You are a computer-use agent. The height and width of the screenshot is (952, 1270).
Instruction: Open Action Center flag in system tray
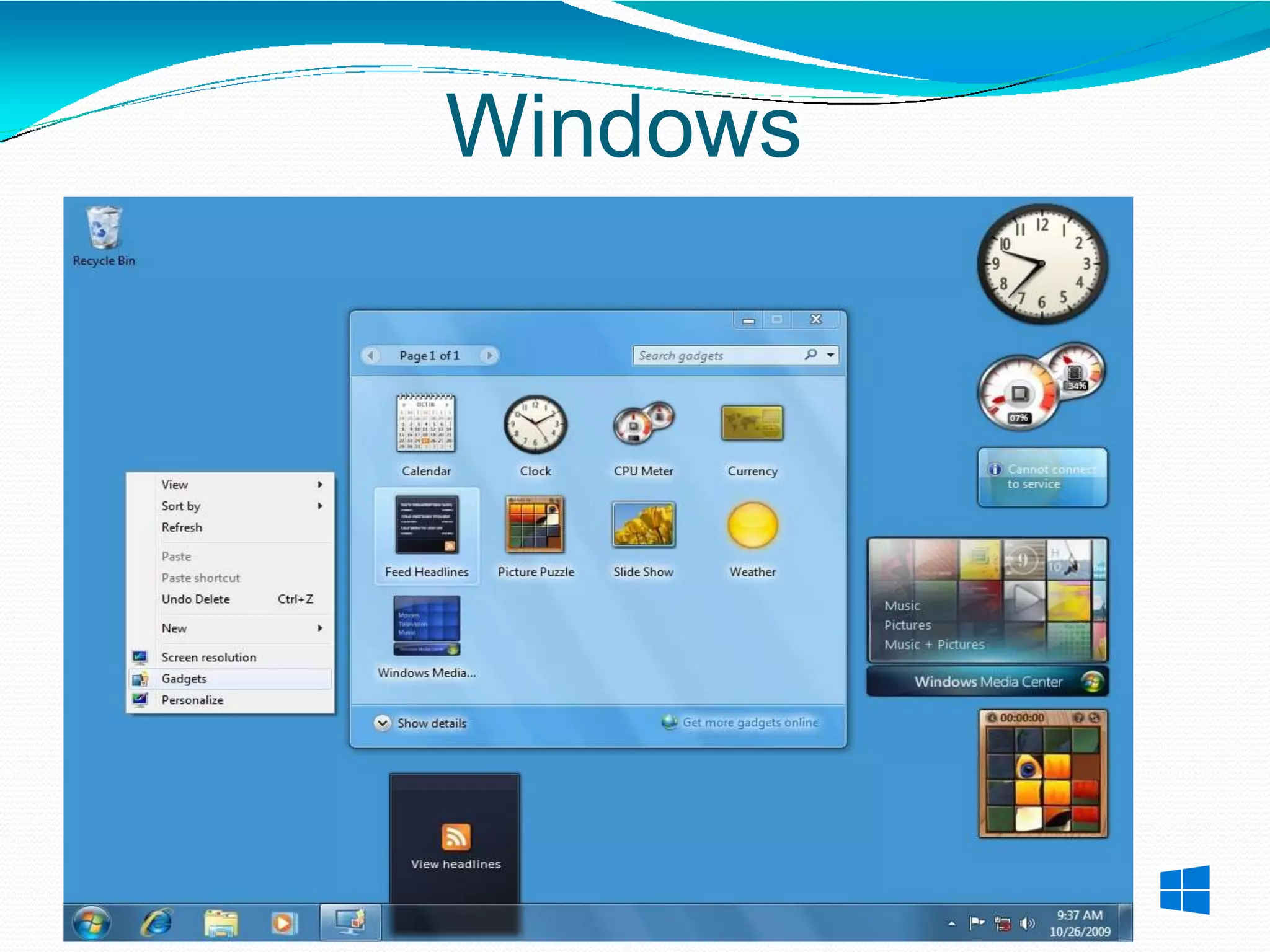click(977, 923)
